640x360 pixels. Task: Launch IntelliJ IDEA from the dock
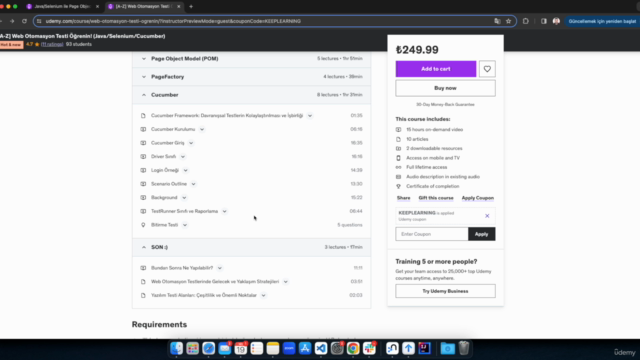click(424, 348)
